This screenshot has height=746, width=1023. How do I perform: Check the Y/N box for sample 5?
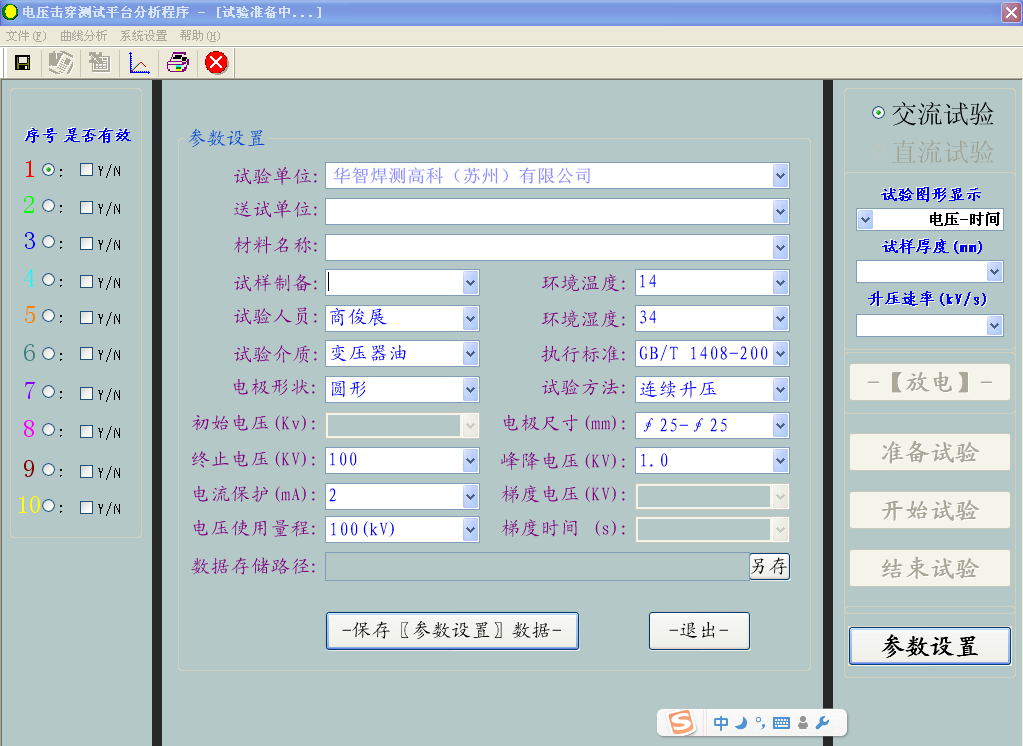[86, 317]
